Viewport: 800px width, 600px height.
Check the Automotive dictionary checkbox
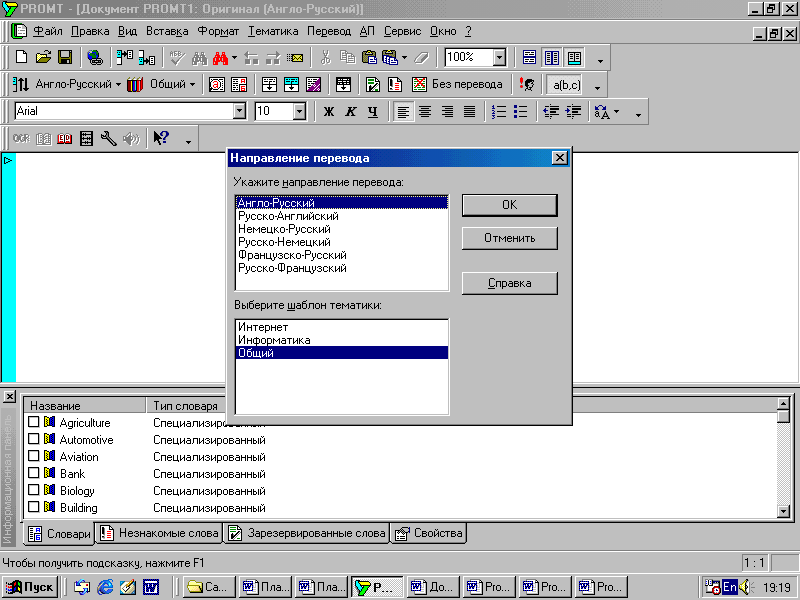point(34,439)
